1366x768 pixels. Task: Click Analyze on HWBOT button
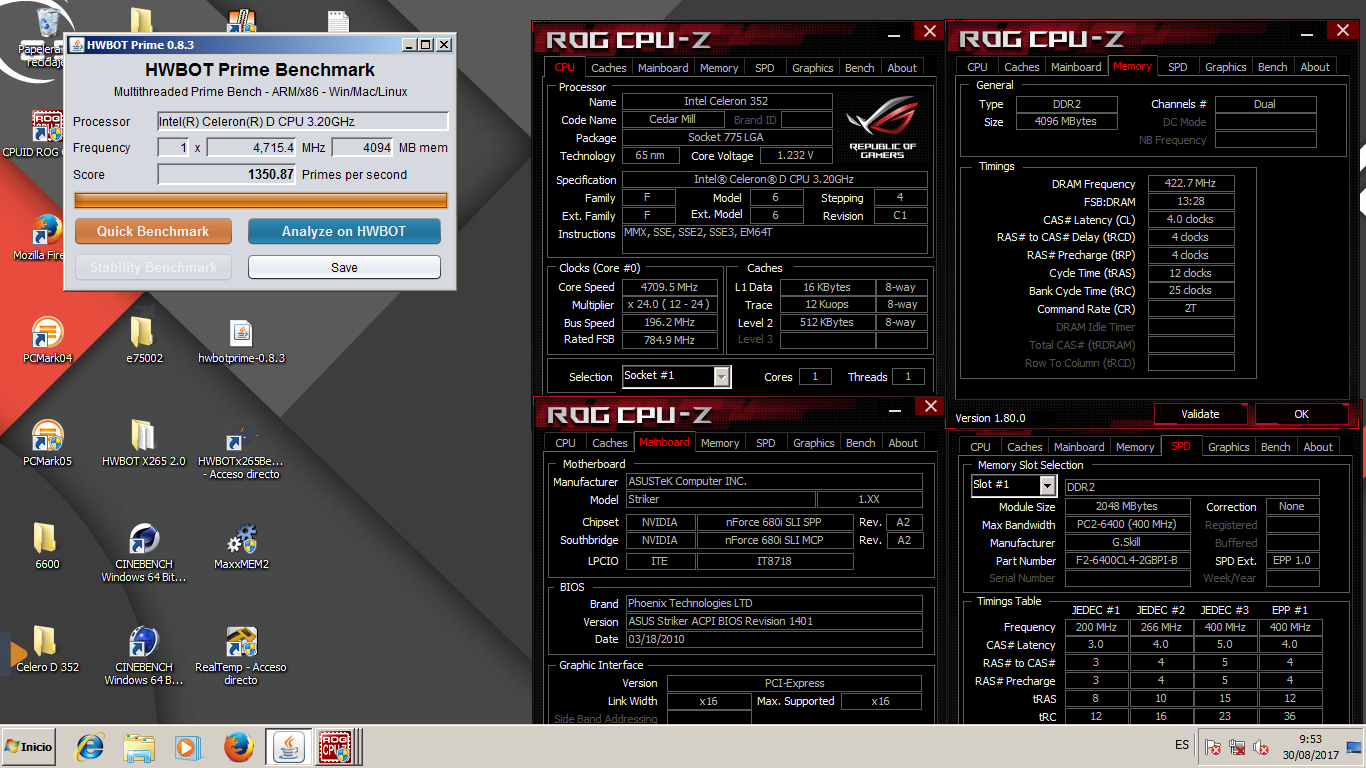(344, 231)
